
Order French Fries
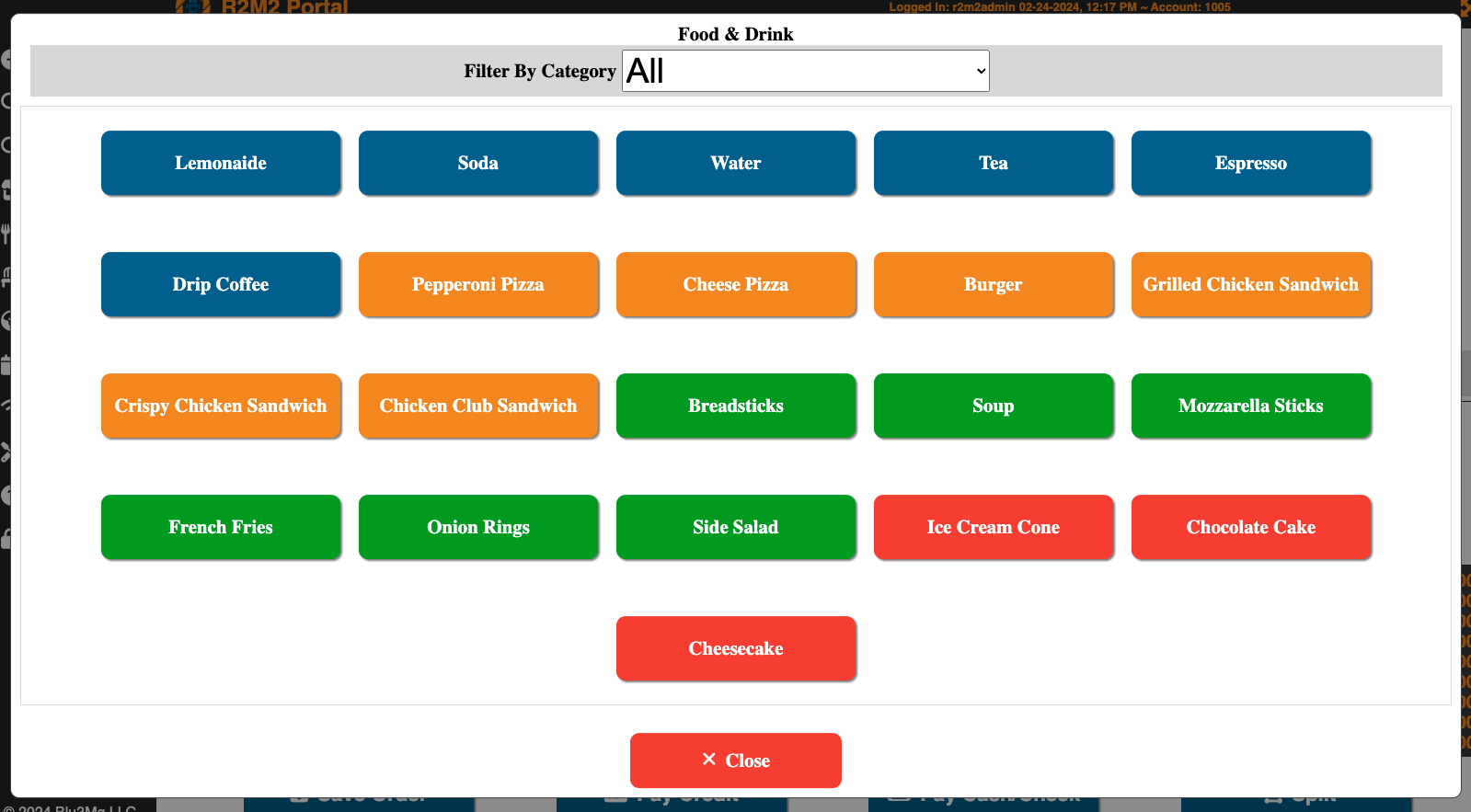click(x=221, y=527)
